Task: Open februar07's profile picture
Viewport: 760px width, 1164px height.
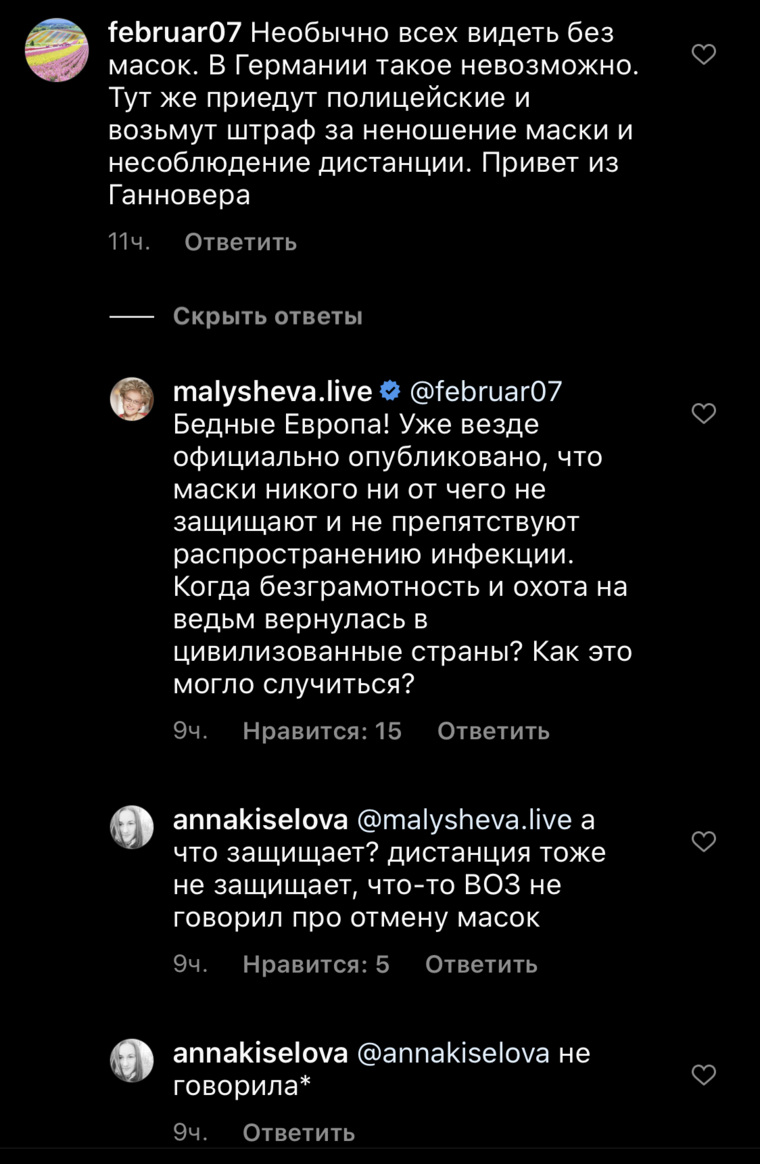Action: (x=54, y=54)
